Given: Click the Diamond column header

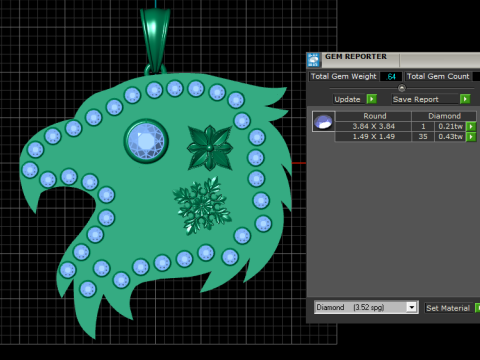Looking at the screenshot, I should (x=444, y=116).
